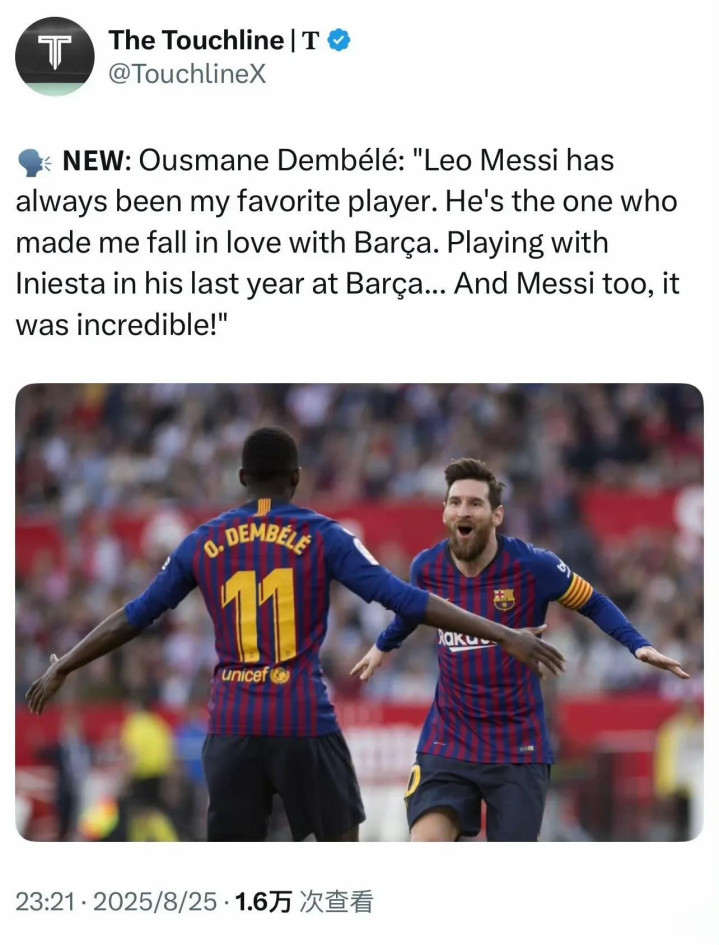Click the blue verified checkmark badge
The image size is (719, 945).
point(339,40)
